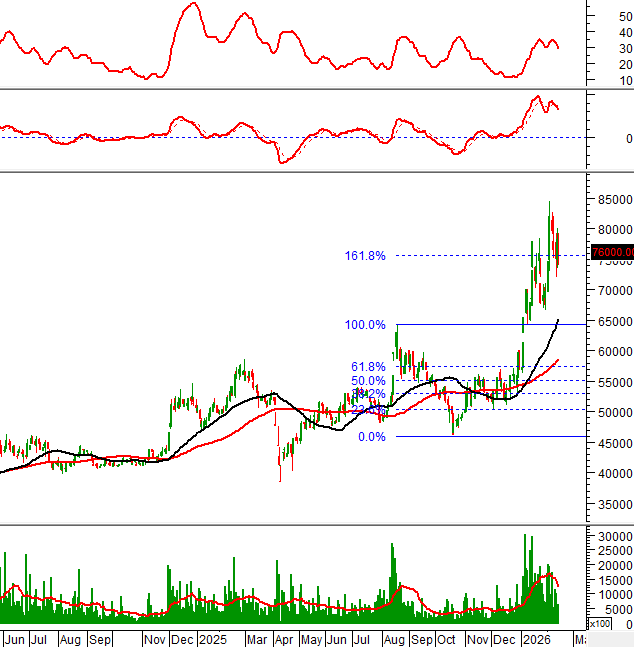Click the 61.8% Fibonacci retracement label
The height and width of the screenshot is (647, 634).
click(368, 367)
